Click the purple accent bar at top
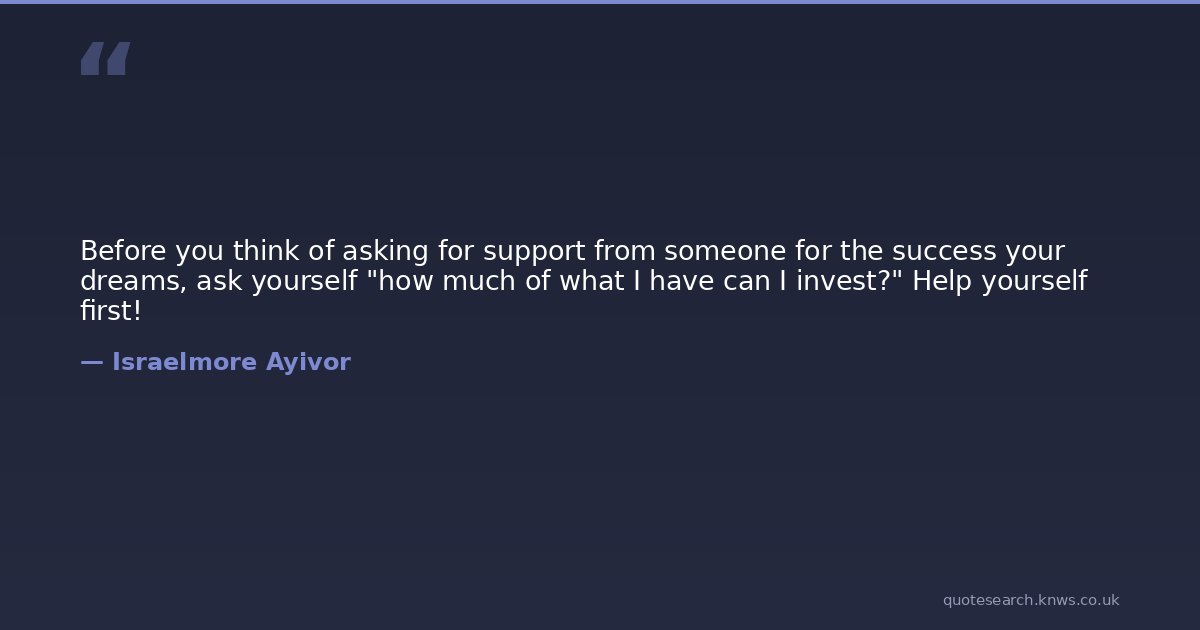The image size is (1200, 630). tap(600, 2)
